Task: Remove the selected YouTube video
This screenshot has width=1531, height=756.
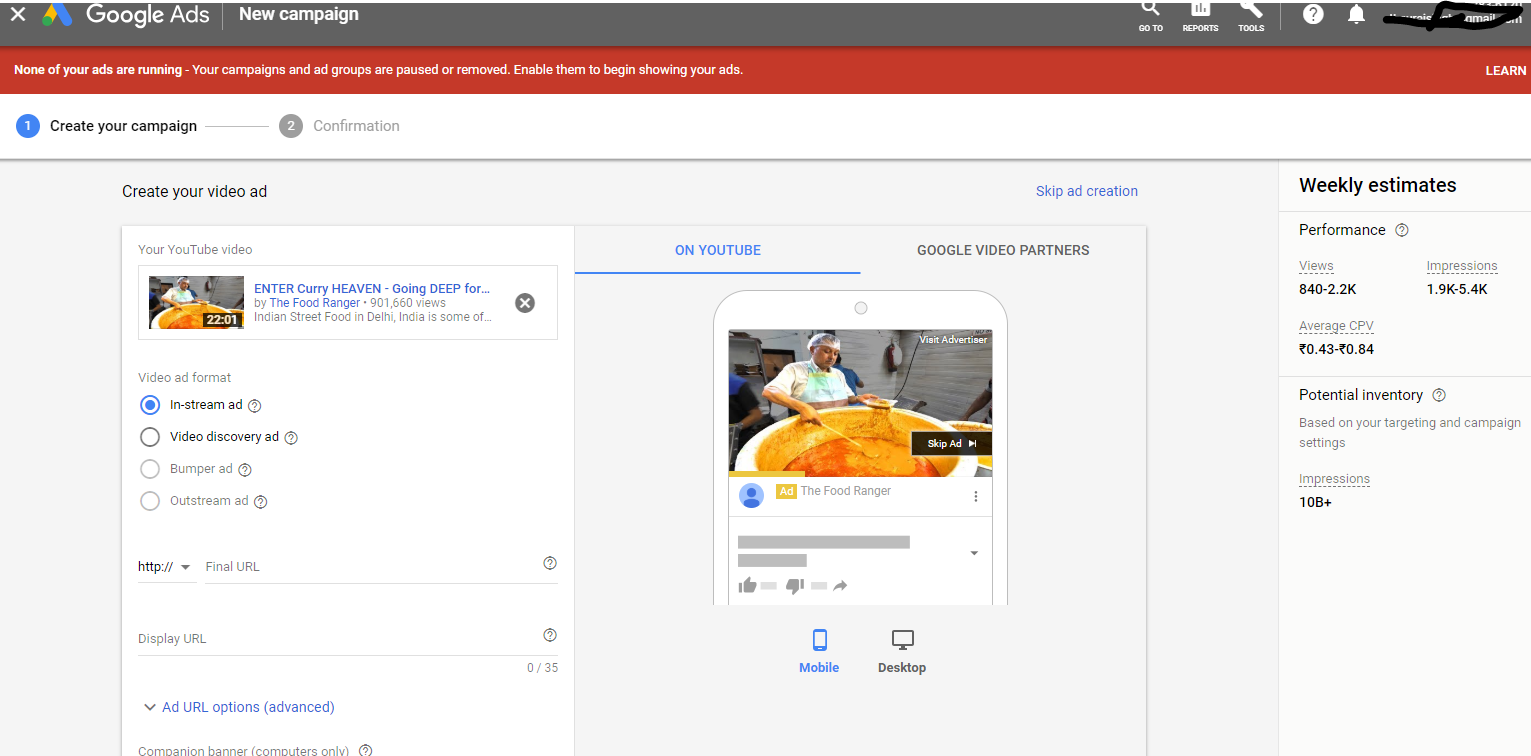Action: (525, 303)
